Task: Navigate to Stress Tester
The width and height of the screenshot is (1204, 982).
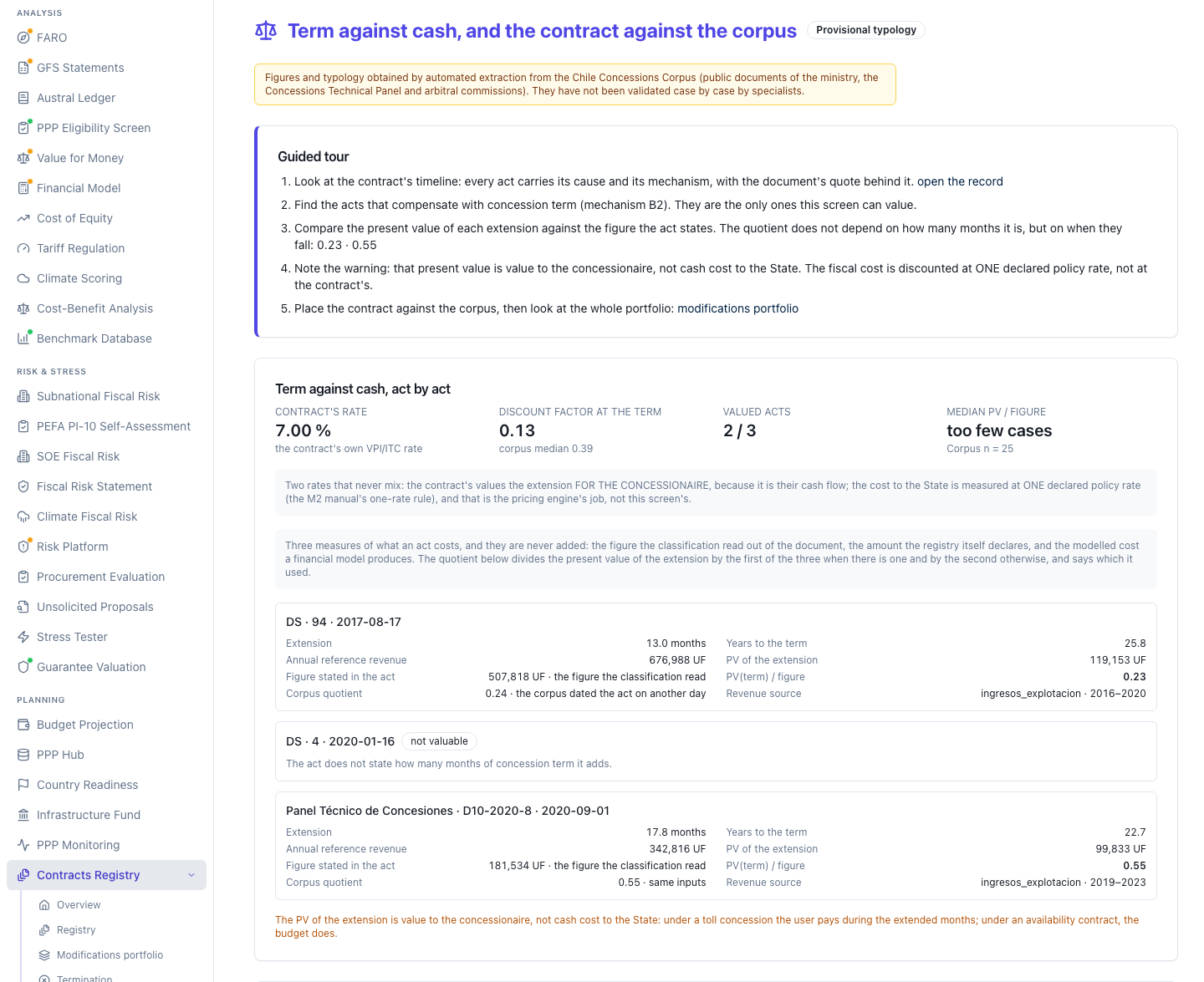Action: [72, 637]
